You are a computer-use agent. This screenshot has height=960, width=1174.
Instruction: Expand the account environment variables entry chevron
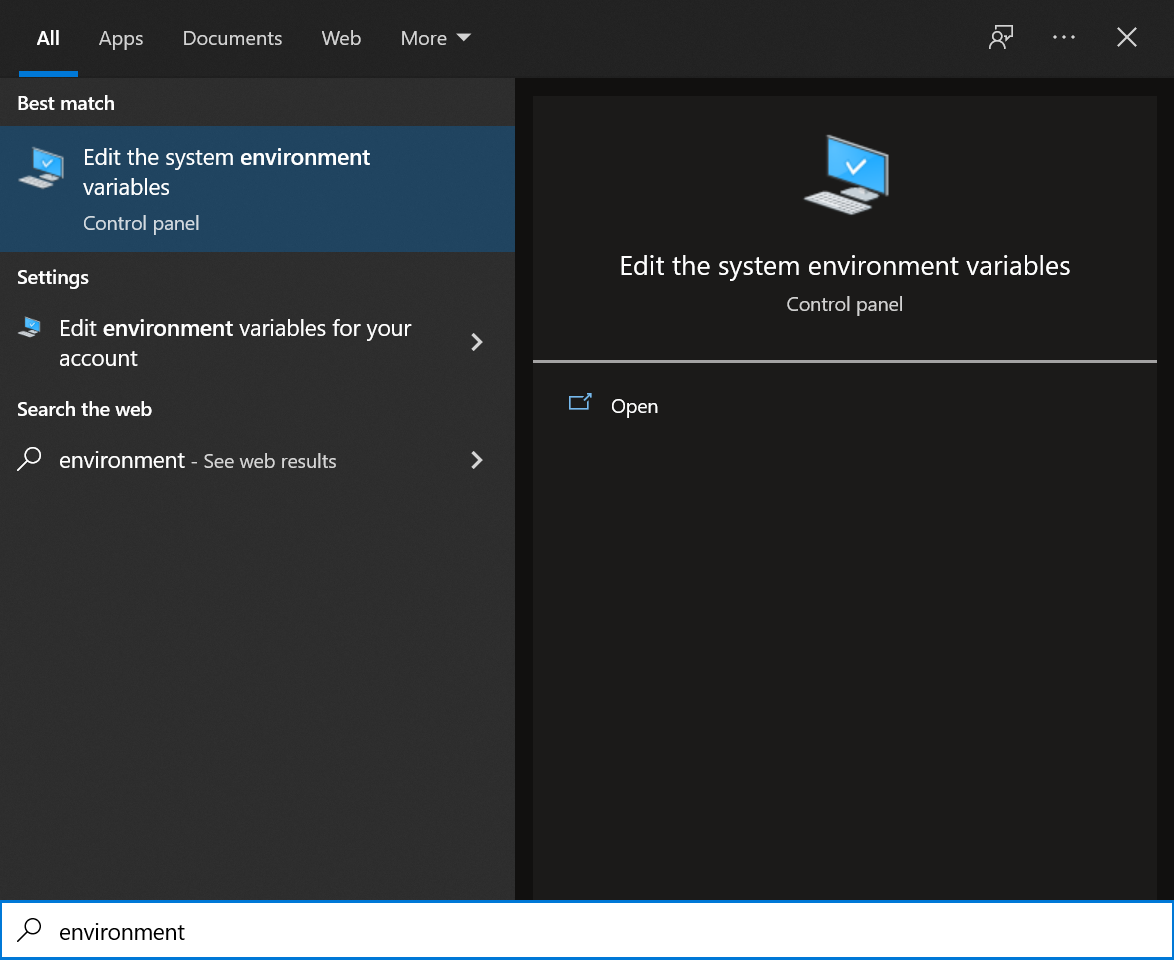(x=477, y=342)
